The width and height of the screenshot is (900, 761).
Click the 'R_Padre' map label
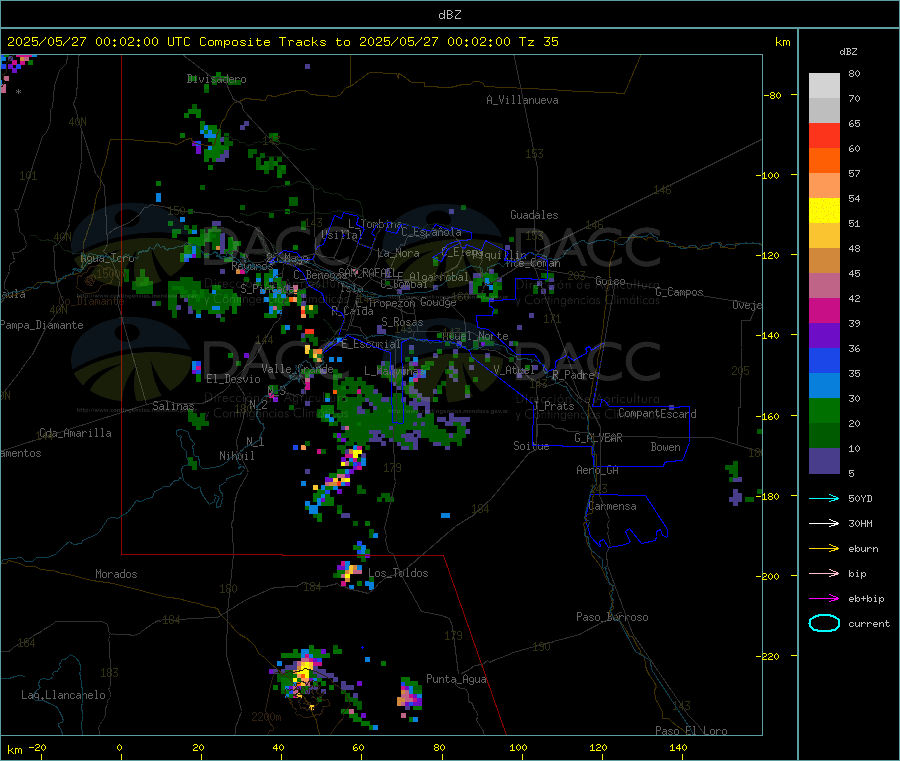[x=573, y=375]
